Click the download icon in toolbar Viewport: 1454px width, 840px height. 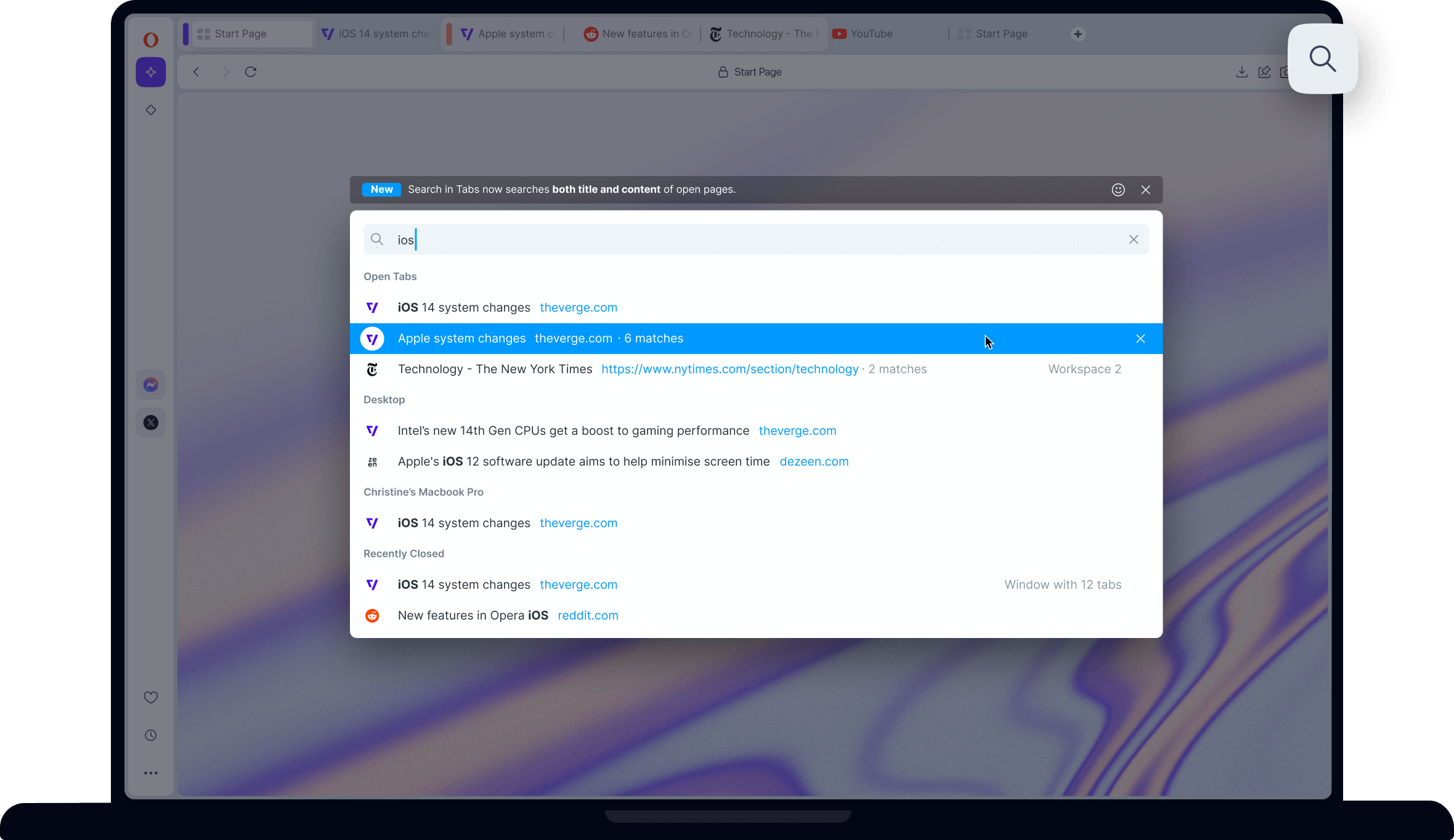point(1241,72)
